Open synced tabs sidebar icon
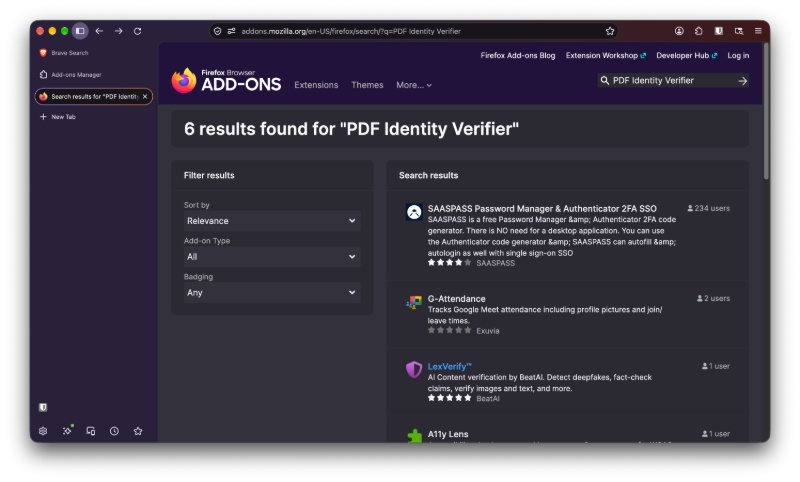Viewport: 800px width, 482px height. pos(91,431)
